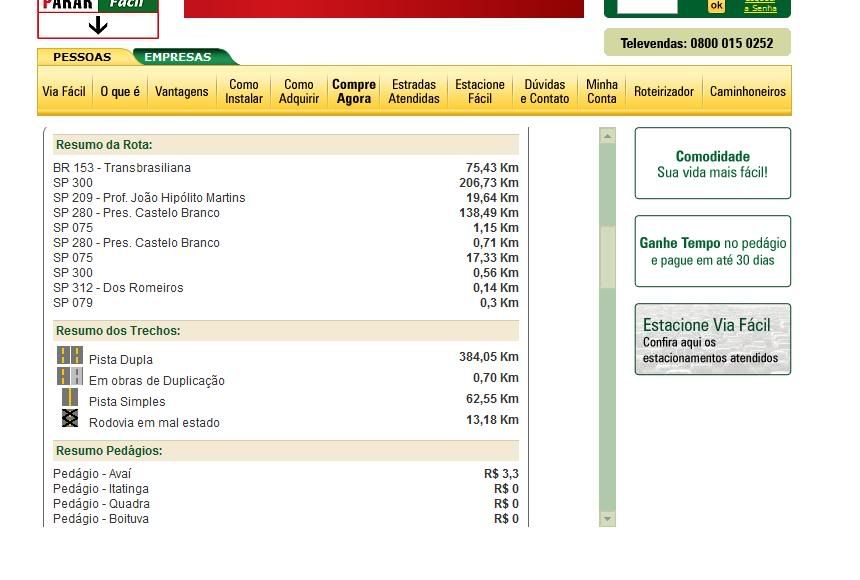Select the Pedágio - Quadra row

pyautogui.click(x=286, y=504)
